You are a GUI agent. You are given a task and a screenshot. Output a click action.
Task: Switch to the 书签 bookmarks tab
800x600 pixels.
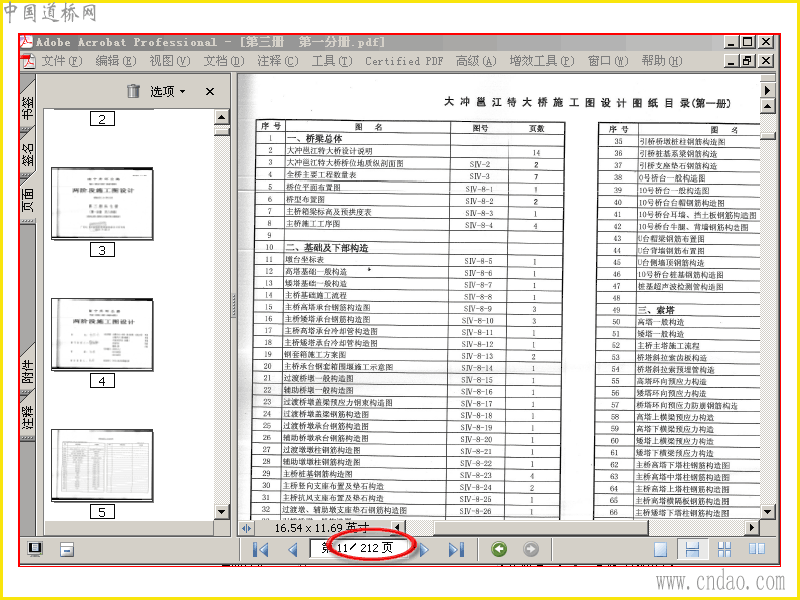pos(28,106)
